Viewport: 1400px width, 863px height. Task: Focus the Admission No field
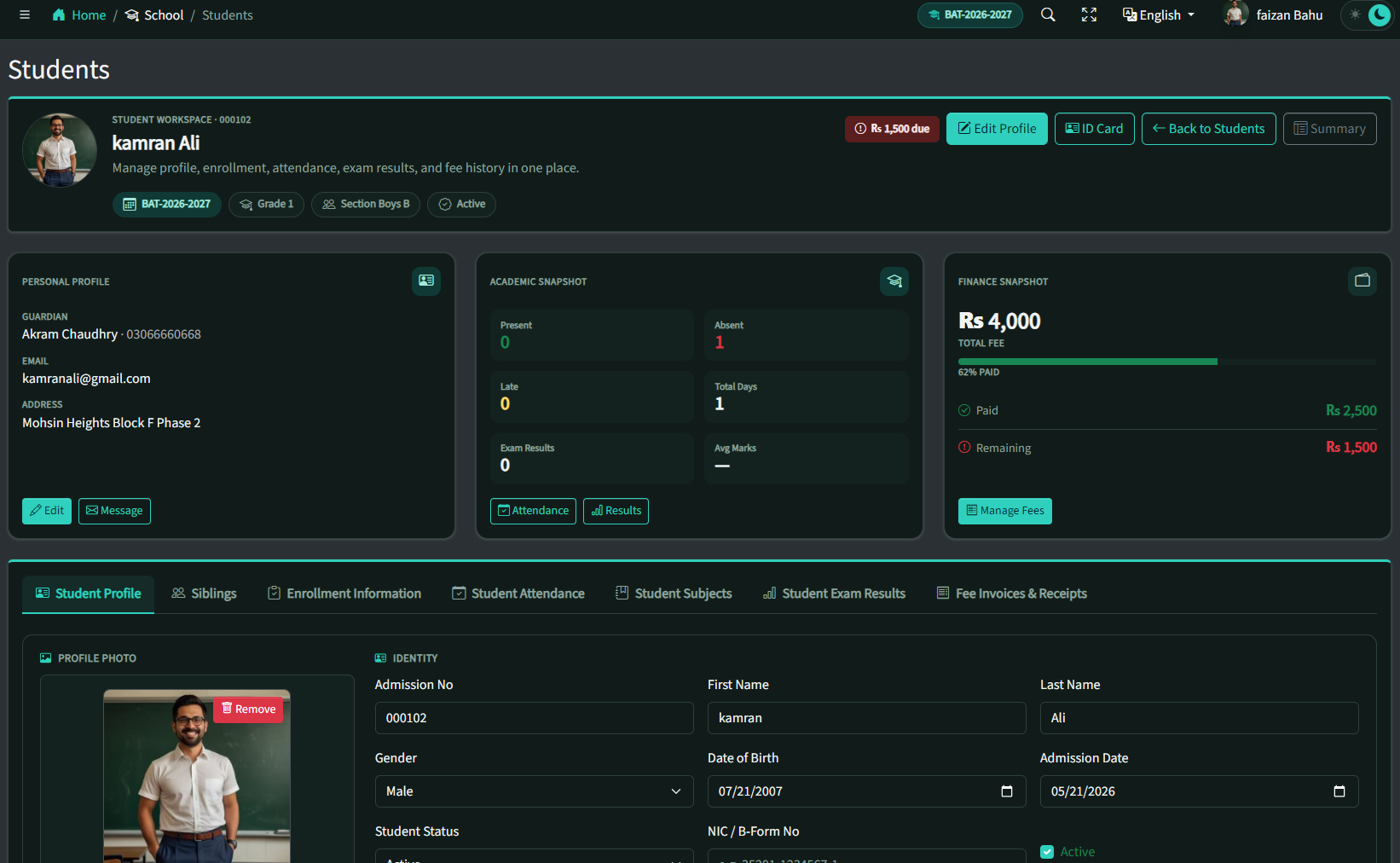pyautogui.click(x=535, y=718)
